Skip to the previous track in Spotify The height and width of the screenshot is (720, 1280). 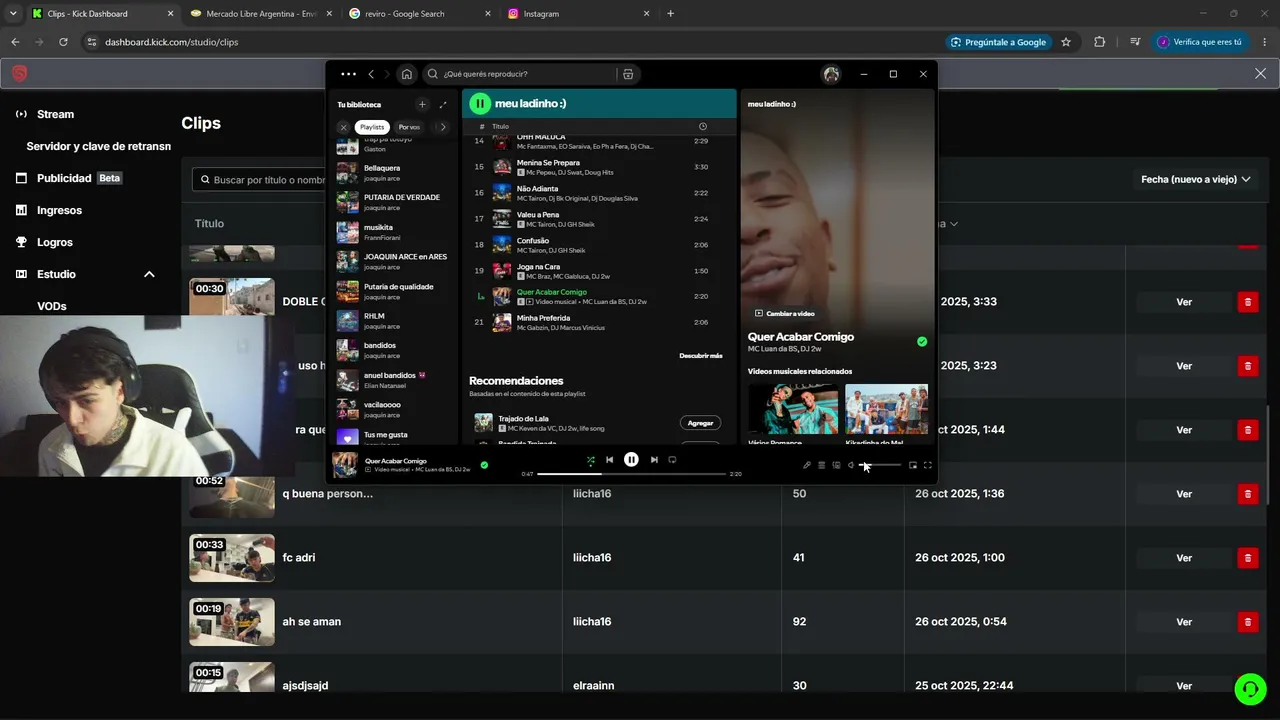click(609, 460)
